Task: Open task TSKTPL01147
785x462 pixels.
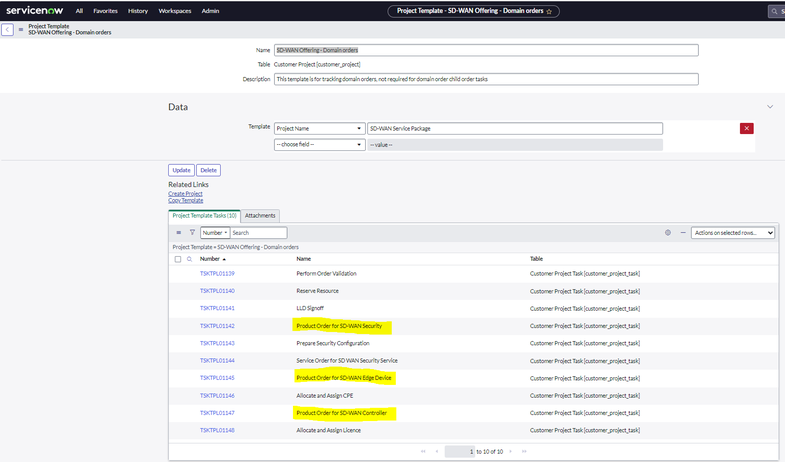Action: (217, 413)
